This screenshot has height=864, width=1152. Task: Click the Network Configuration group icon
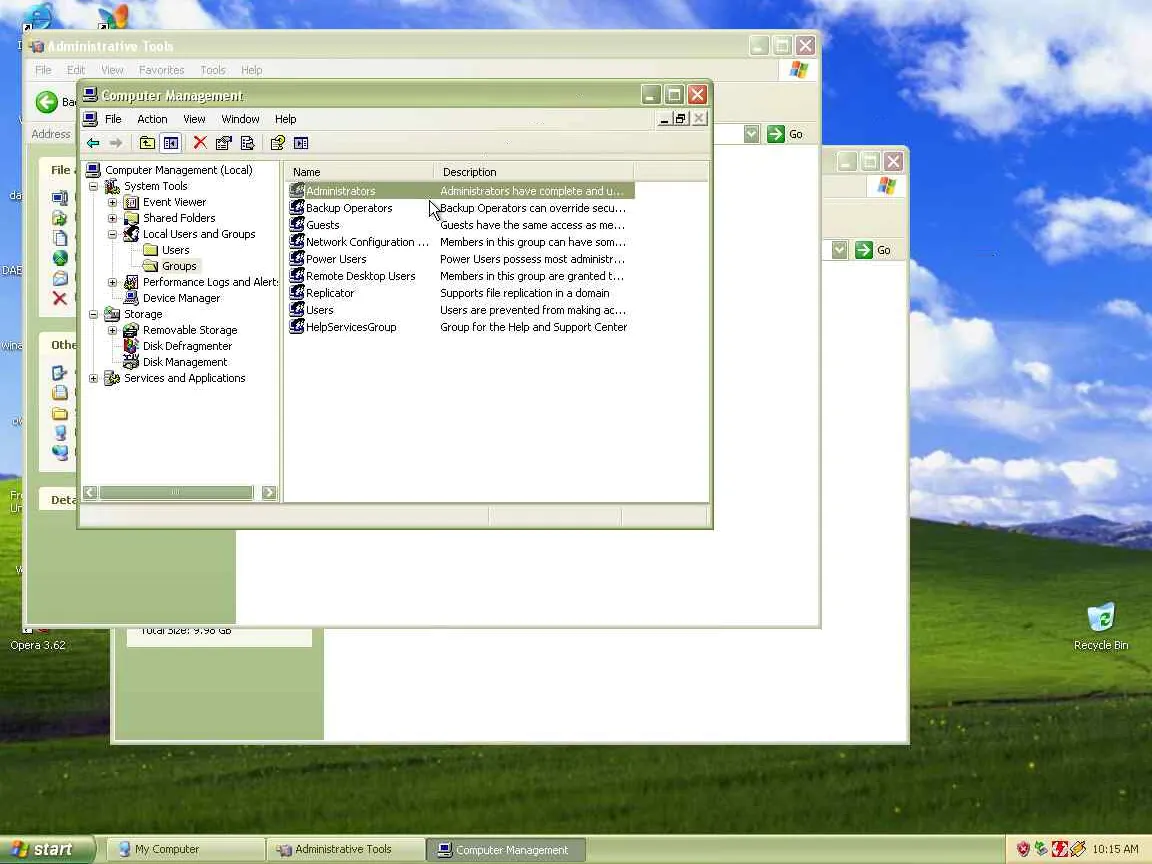[297, 241]
